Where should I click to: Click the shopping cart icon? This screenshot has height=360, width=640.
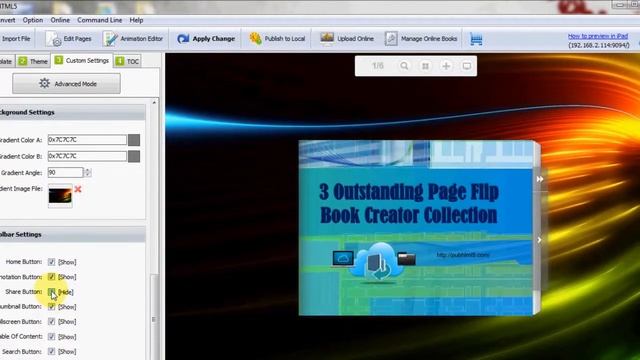click(x=476, y=39)
